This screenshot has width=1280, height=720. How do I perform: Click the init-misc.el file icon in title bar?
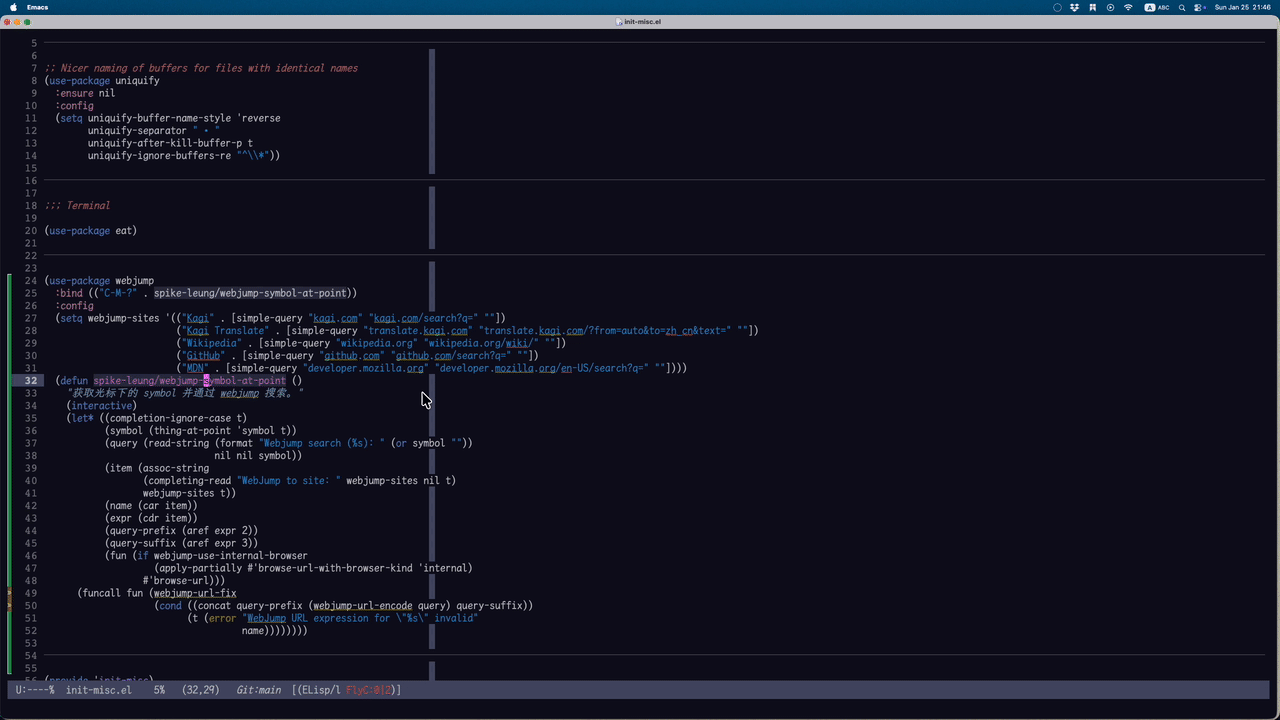pyautogui.click(x=620, y=21)
